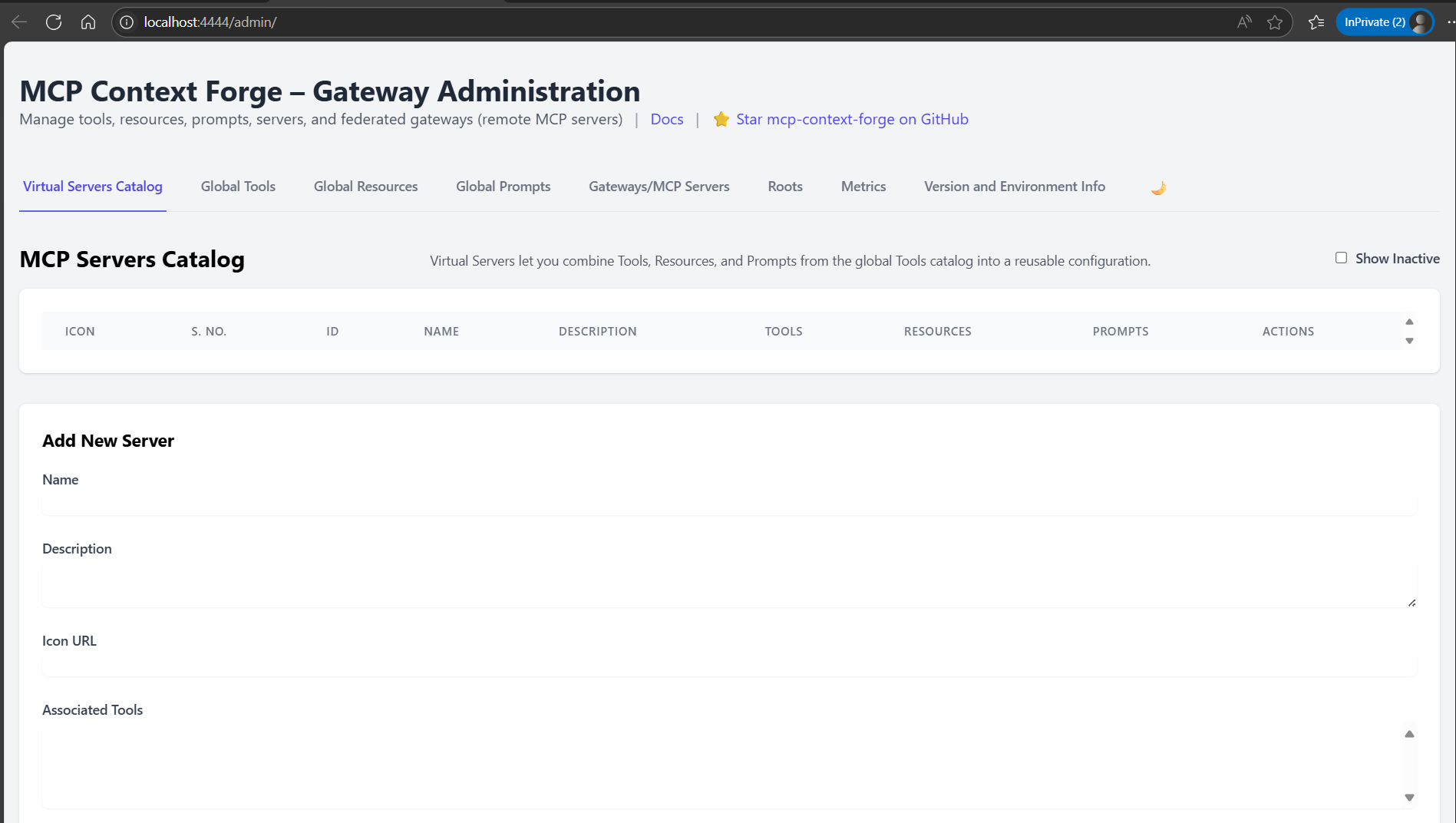Click Associated Tools scroll down arrow
The image size is (1456, 823).
point(1409,798)
